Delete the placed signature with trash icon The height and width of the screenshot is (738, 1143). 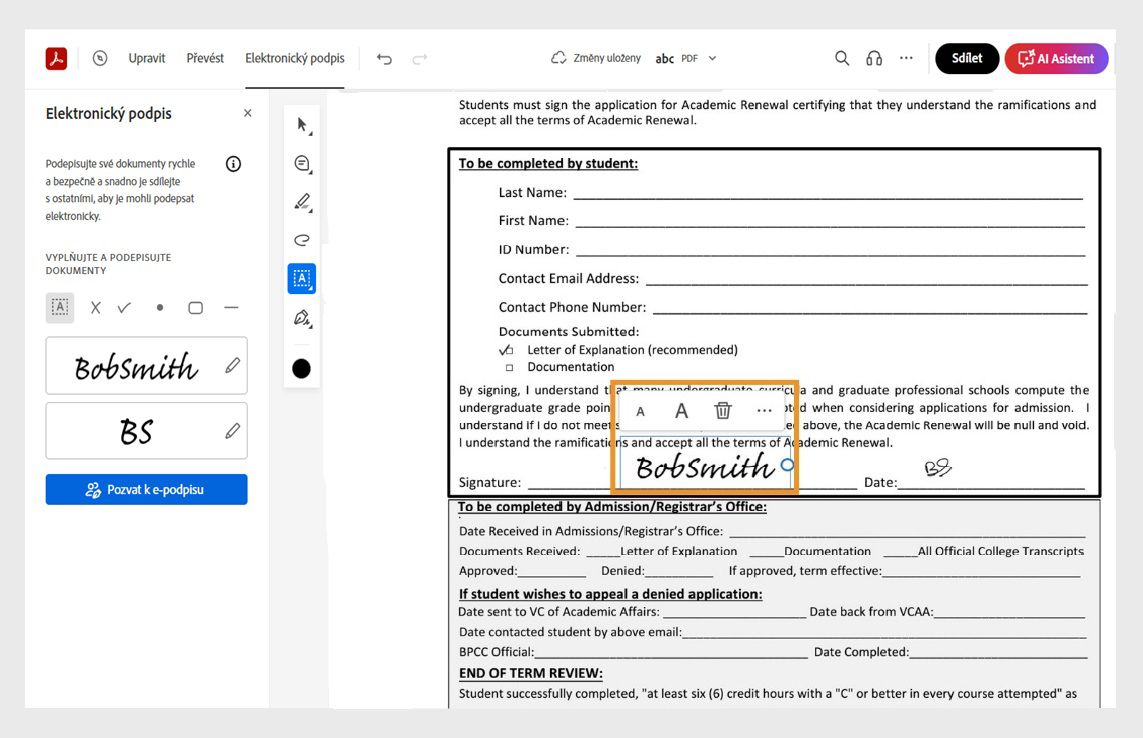[x=722, y=411]
